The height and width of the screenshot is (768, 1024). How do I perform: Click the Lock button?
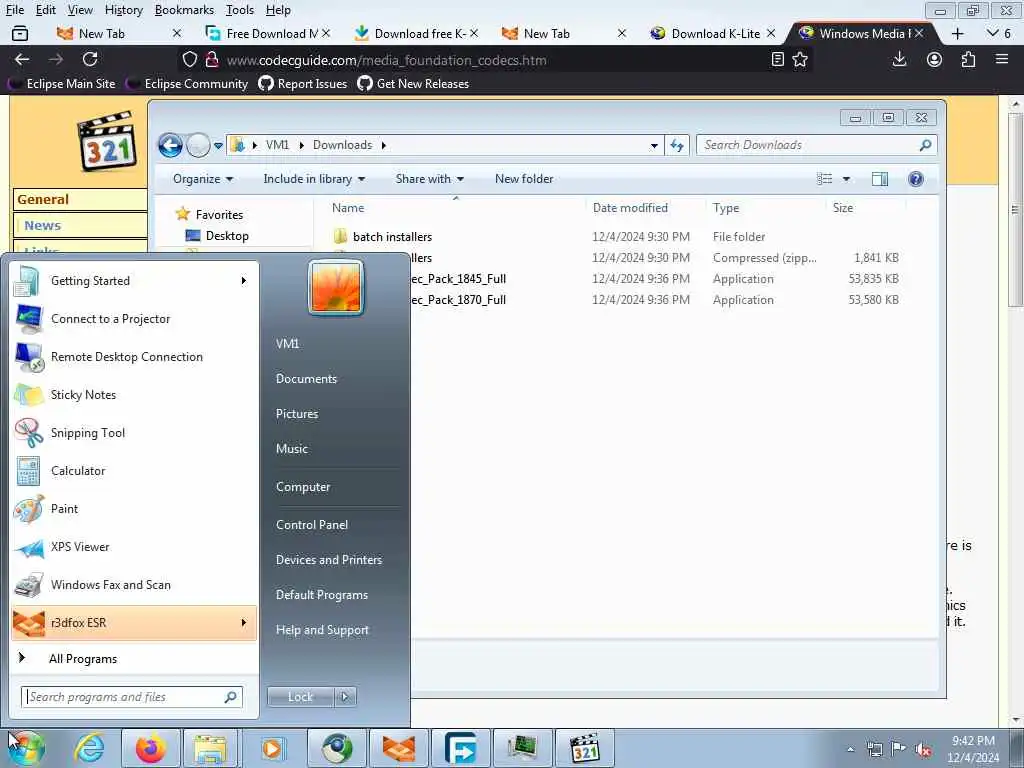pyautogui.click(x=300, y=697)
